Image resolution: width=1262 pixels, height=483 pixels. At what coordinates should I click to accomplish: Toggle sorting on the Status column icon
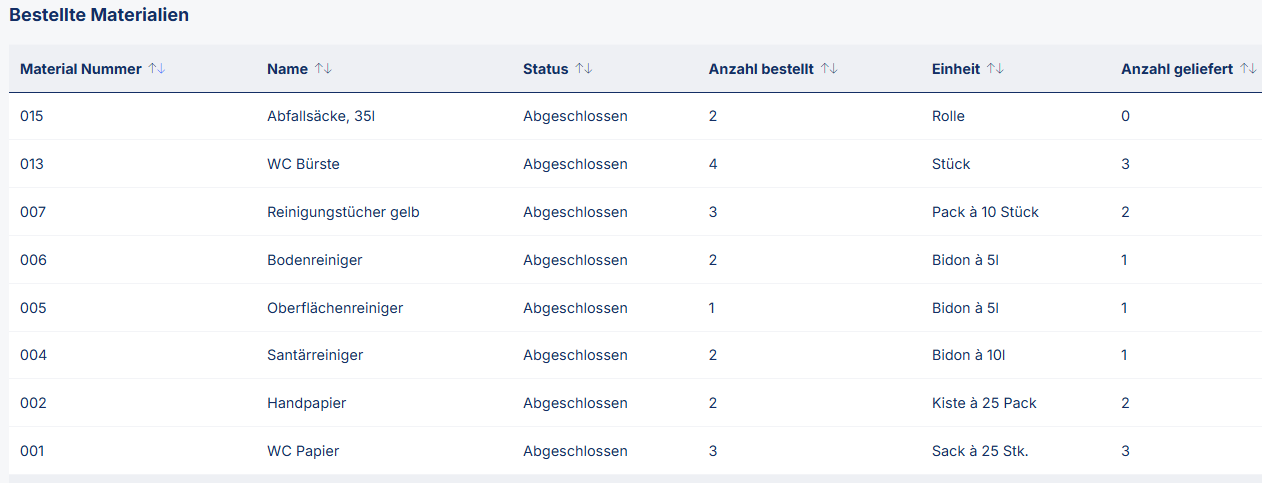click(584, 69)
